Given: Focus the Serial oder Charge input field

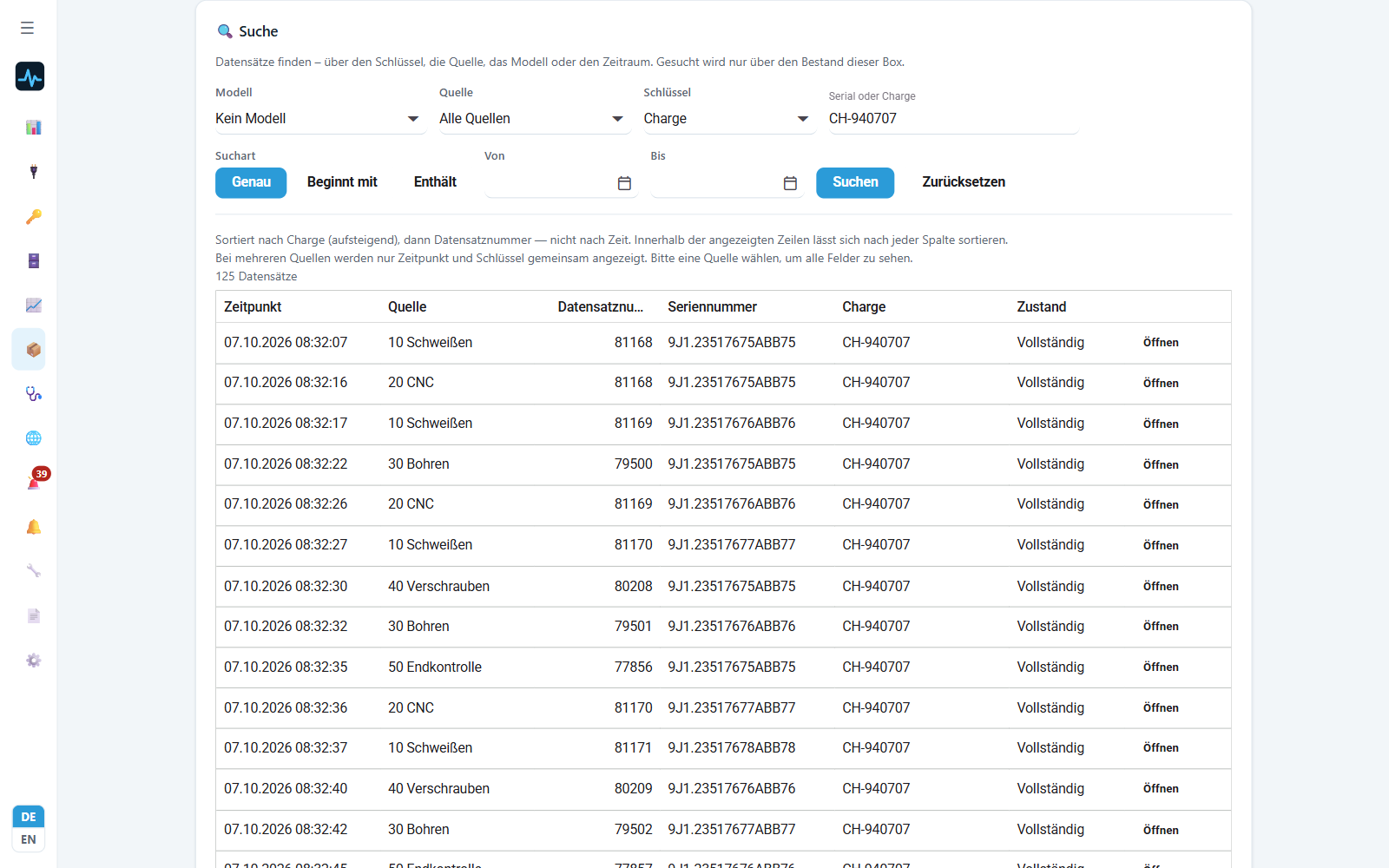Looking at the screenshot, I should (953, 119).
